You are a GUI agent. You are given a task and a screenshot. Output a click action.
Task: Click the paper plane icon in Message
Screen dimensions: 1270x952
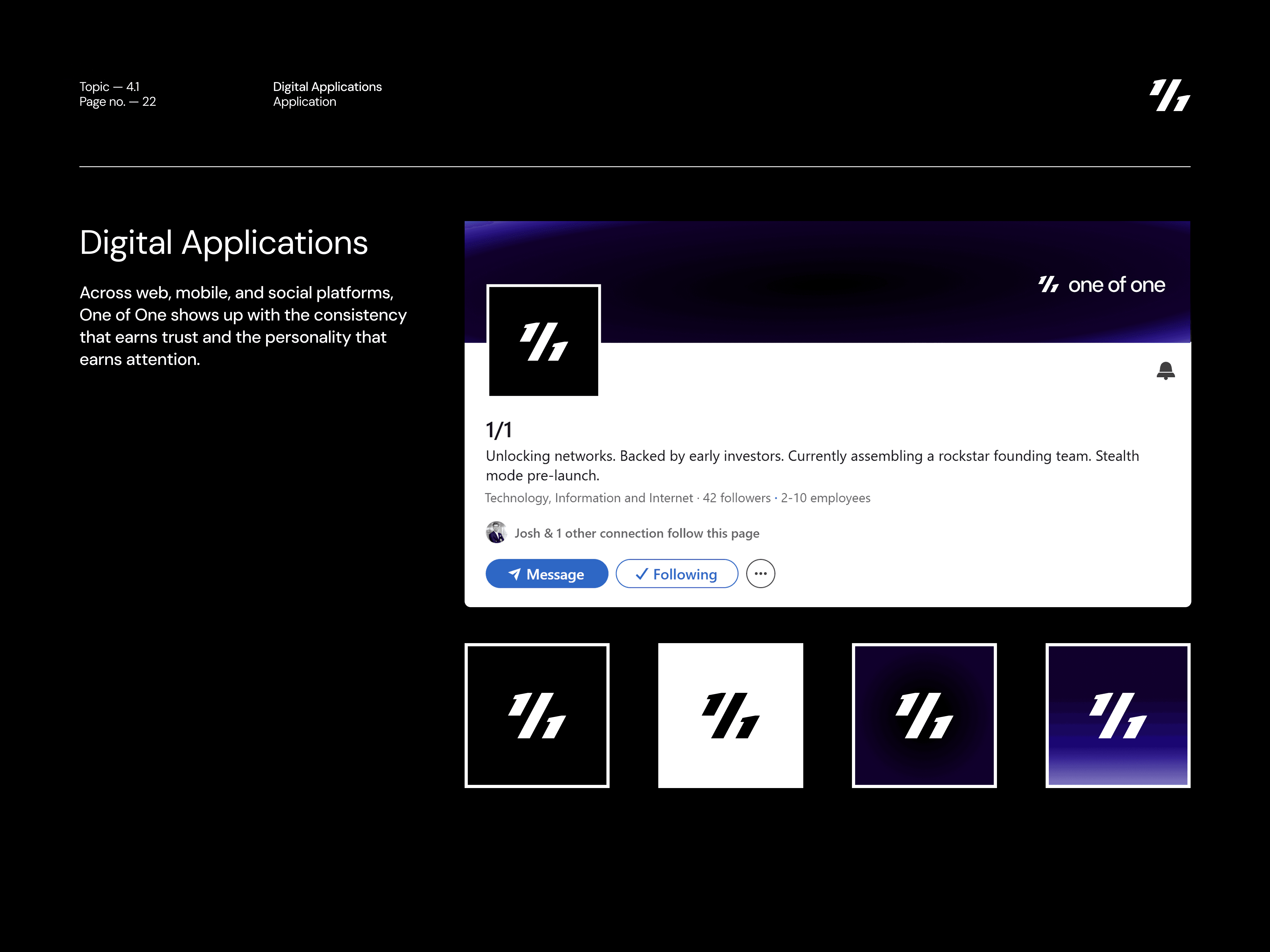(514, 574)
